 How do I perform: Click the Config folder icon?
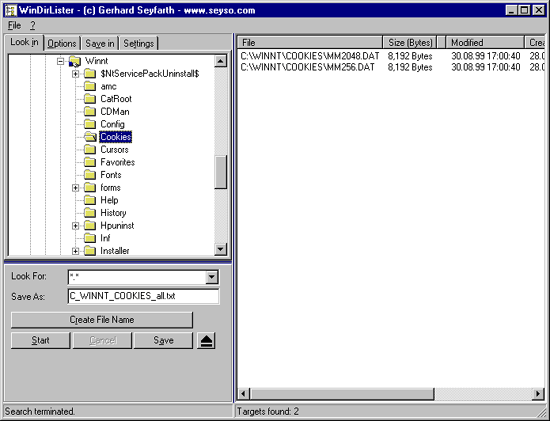90,124
